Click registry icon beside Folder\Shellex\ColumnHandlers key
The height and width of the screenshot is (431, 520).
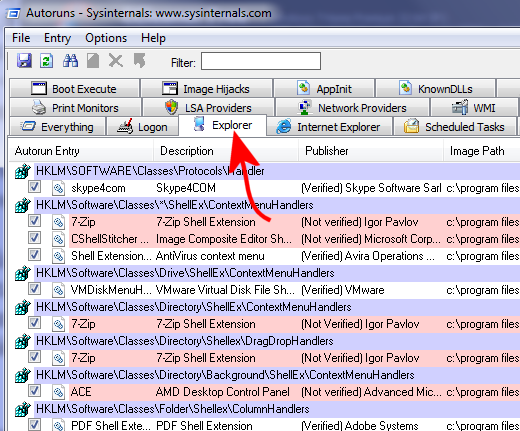pyautogui.click(x=23, y=409)
